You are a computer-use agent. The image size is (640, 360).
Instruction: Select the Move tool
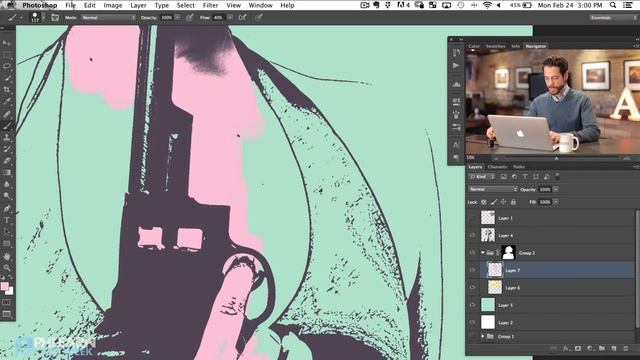7,43
